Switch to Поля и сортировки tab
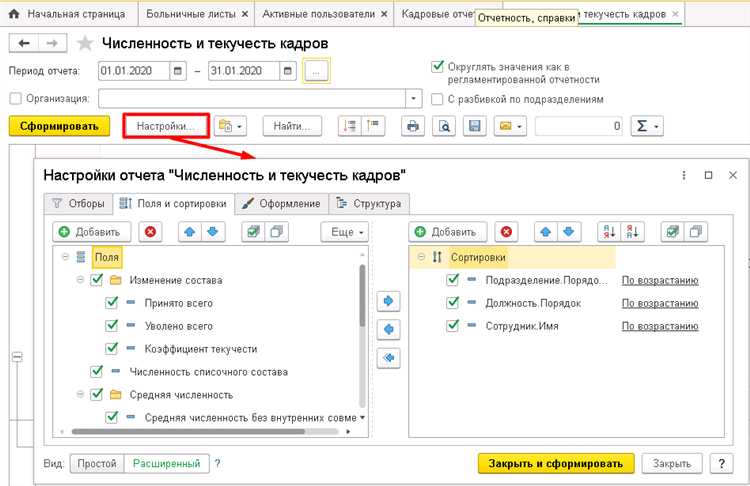 (173, 204)
